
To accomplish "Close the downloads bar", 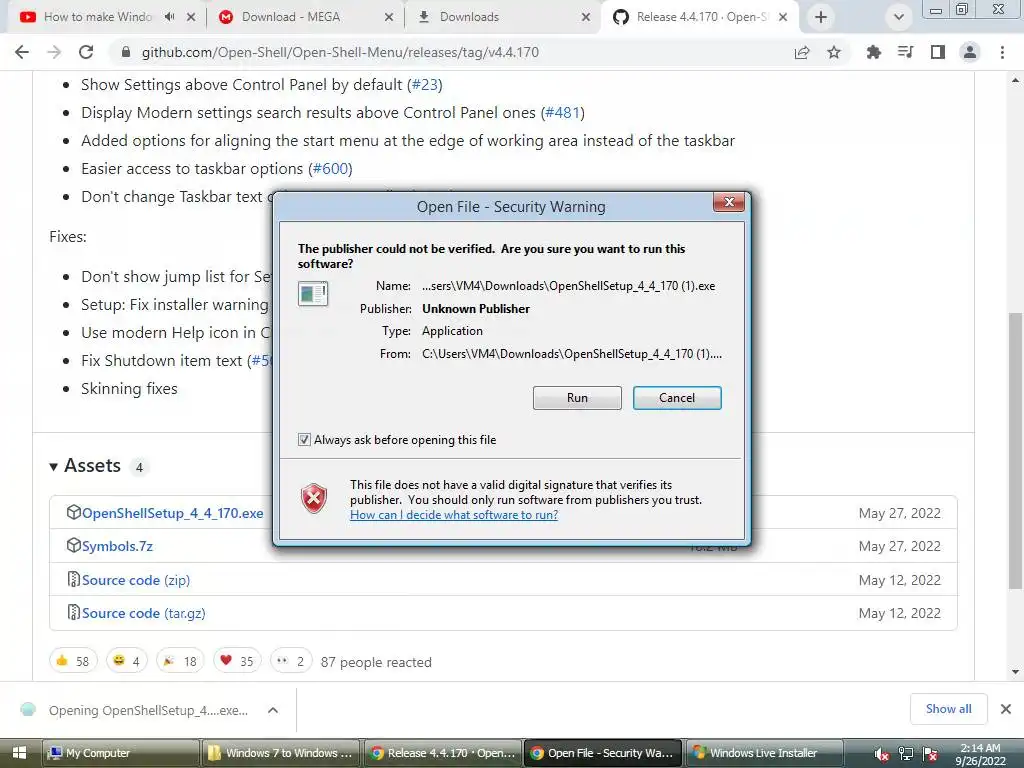I will pos(1006,709).
